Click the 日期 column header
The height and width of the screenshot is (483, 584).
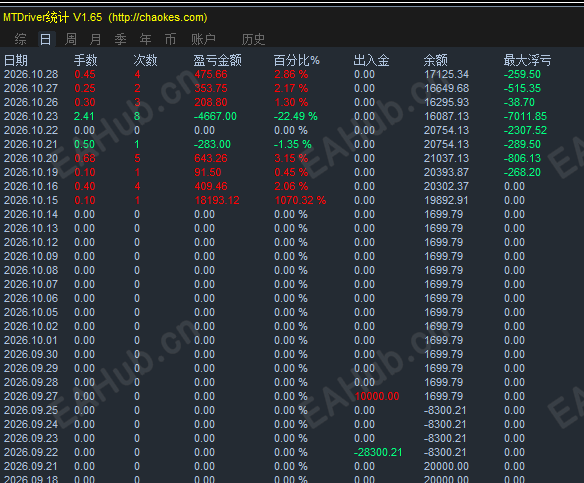(x=16, y=60)
